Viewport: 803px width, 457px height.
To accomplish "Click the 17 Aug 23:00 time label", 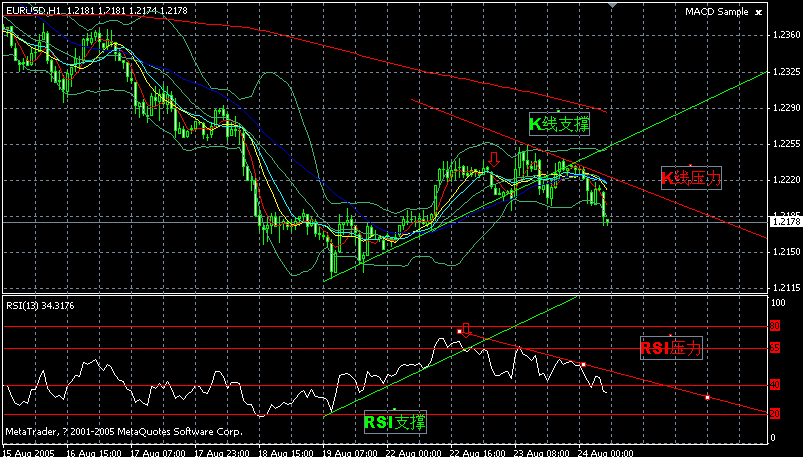I will coord(222,453).
